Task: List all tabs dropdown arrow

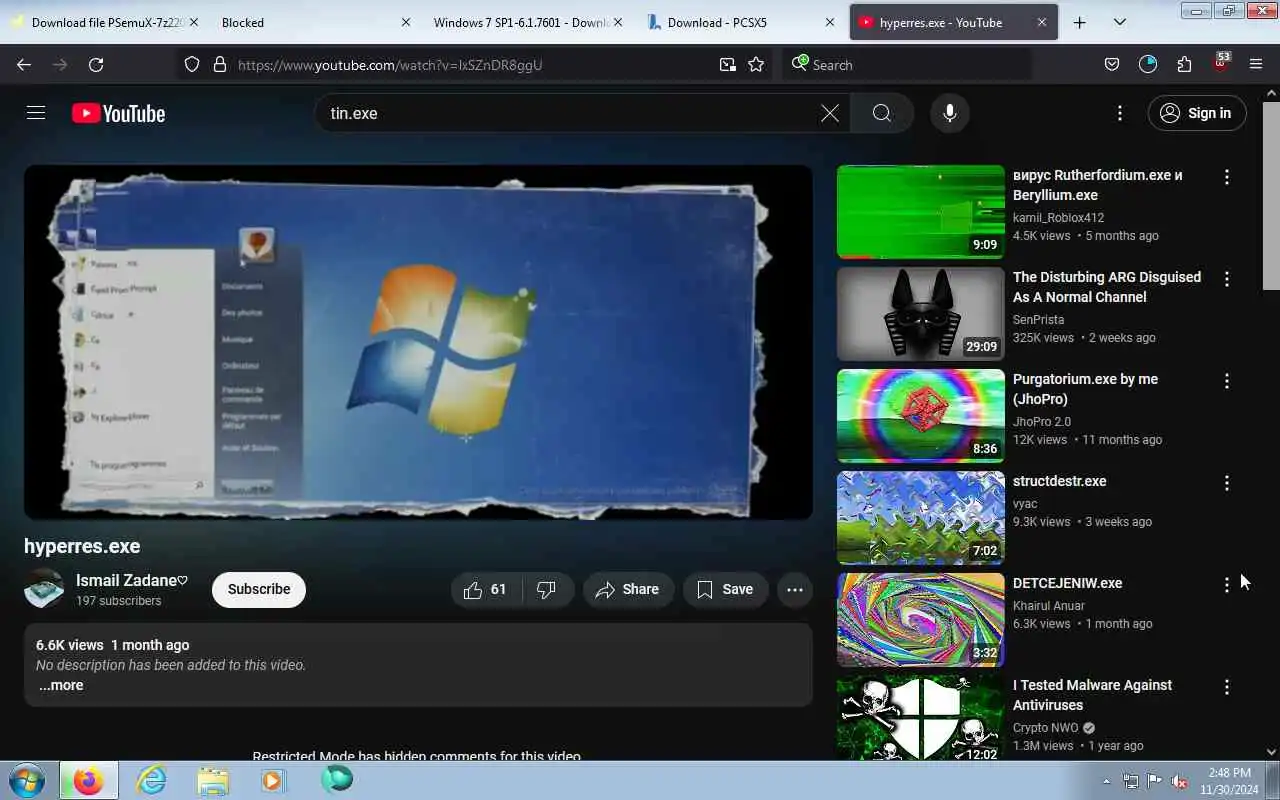Action: [1119, 22]
